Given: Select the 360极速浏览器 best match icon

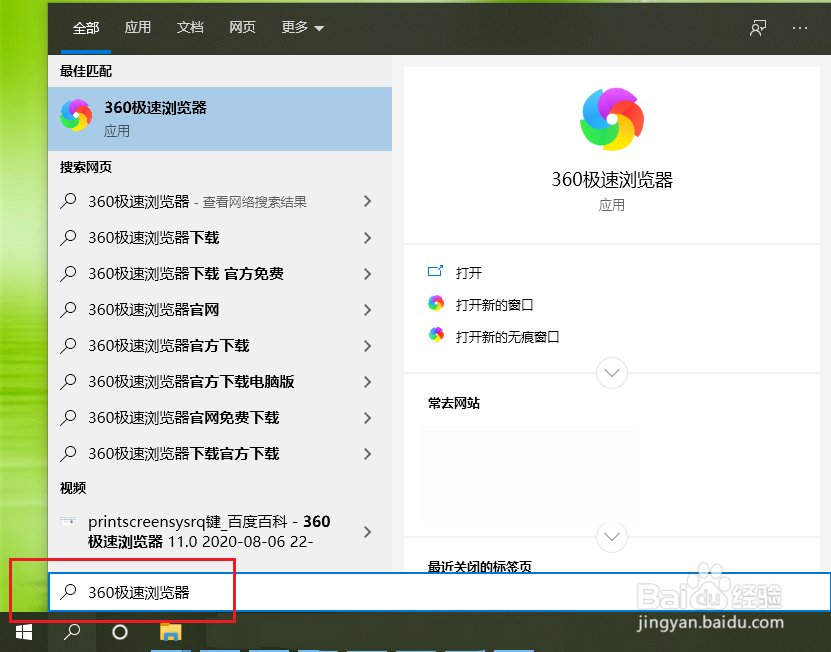Looking at the screenshot, I should [x=76, y=114].
